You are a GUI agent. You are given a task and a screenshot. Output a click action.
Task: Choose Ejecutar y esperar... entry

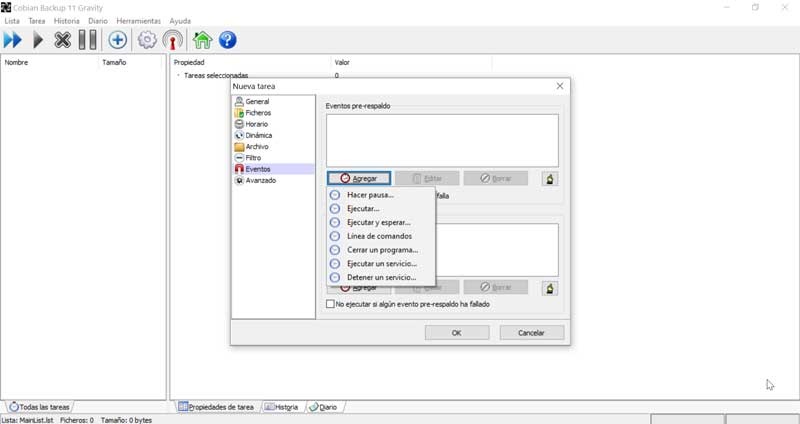(x=381, y=222)
